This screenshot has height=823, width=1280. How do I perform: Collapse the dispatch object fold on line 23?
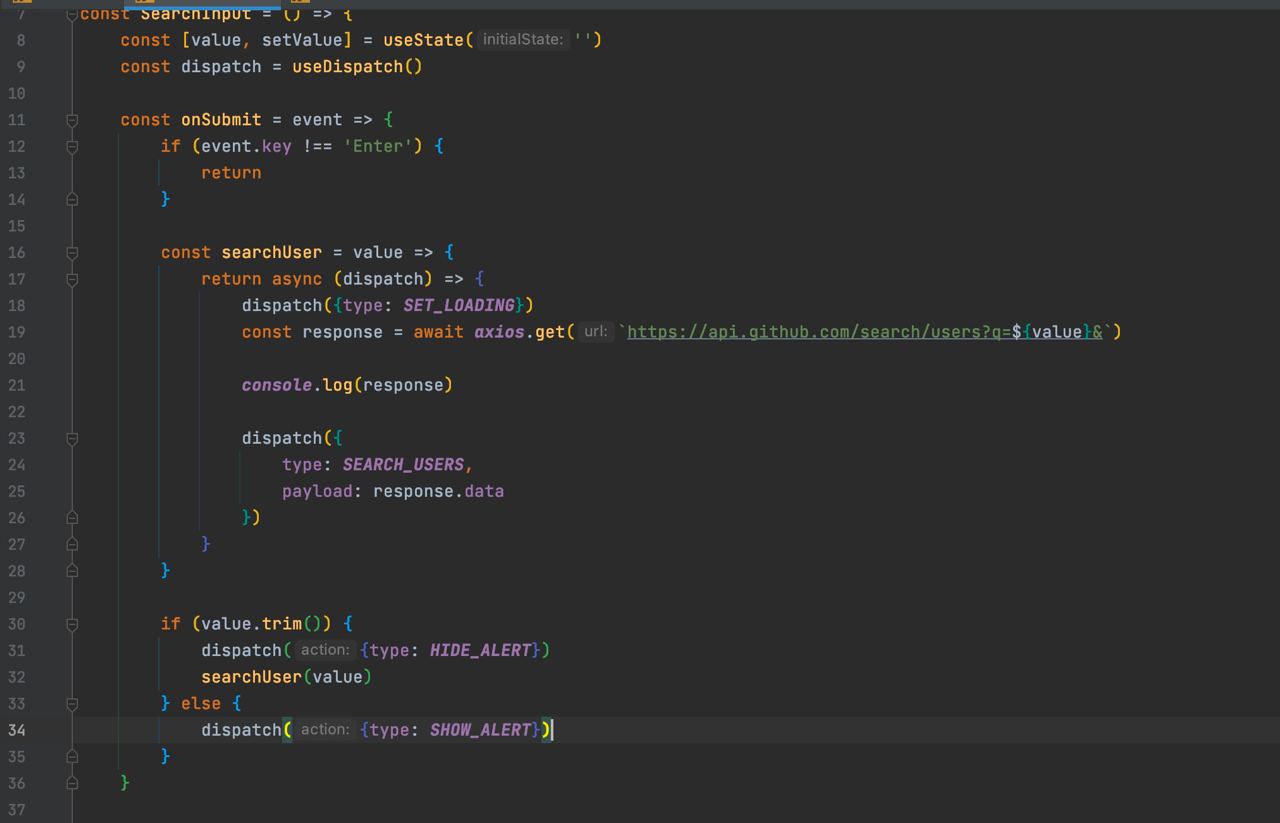(72, 438)
